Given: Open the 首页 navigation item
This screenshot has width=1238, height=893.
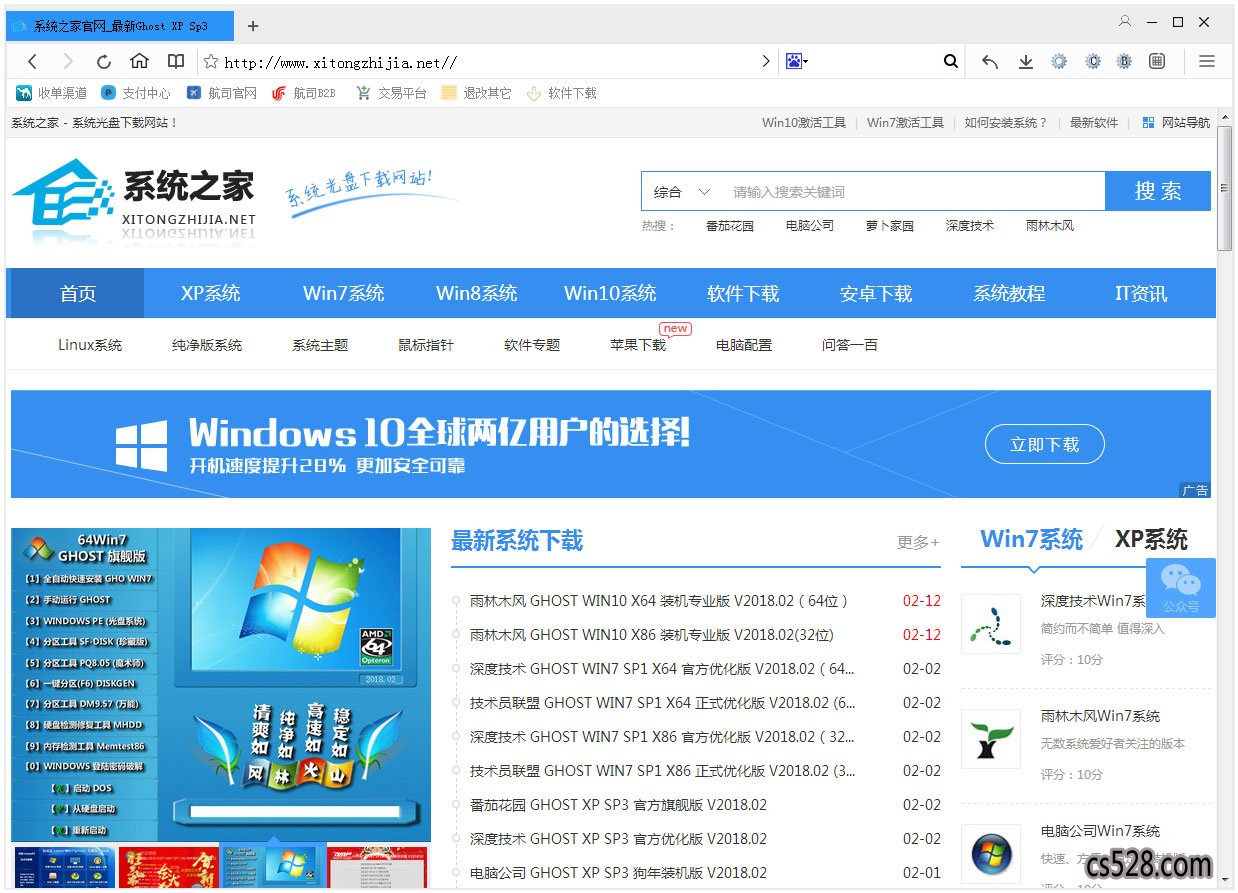Looking at the screenshot, I should click(x=78, y=294).
